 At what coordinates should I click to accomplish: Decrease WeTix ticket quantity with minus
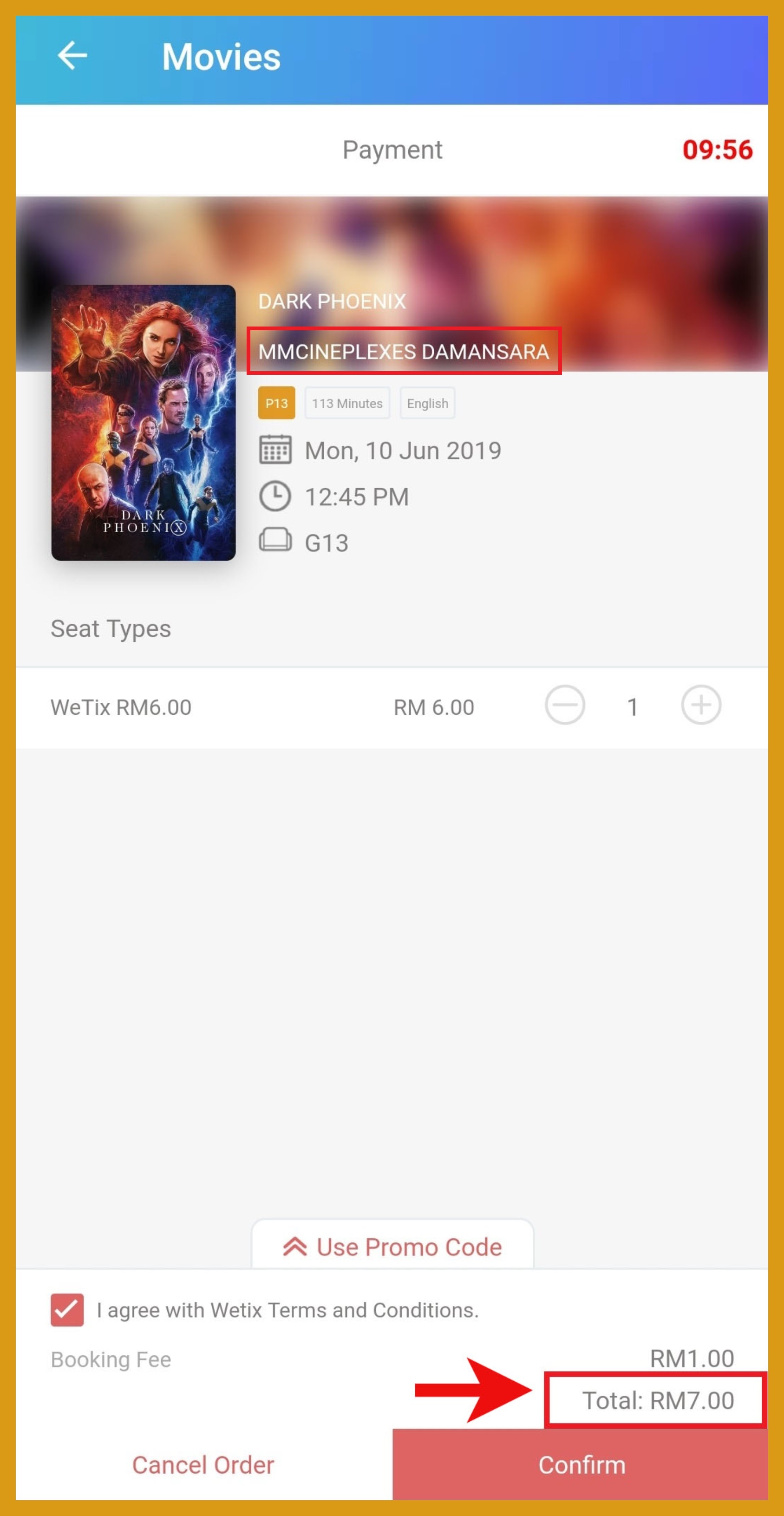[x=564, y=705]
